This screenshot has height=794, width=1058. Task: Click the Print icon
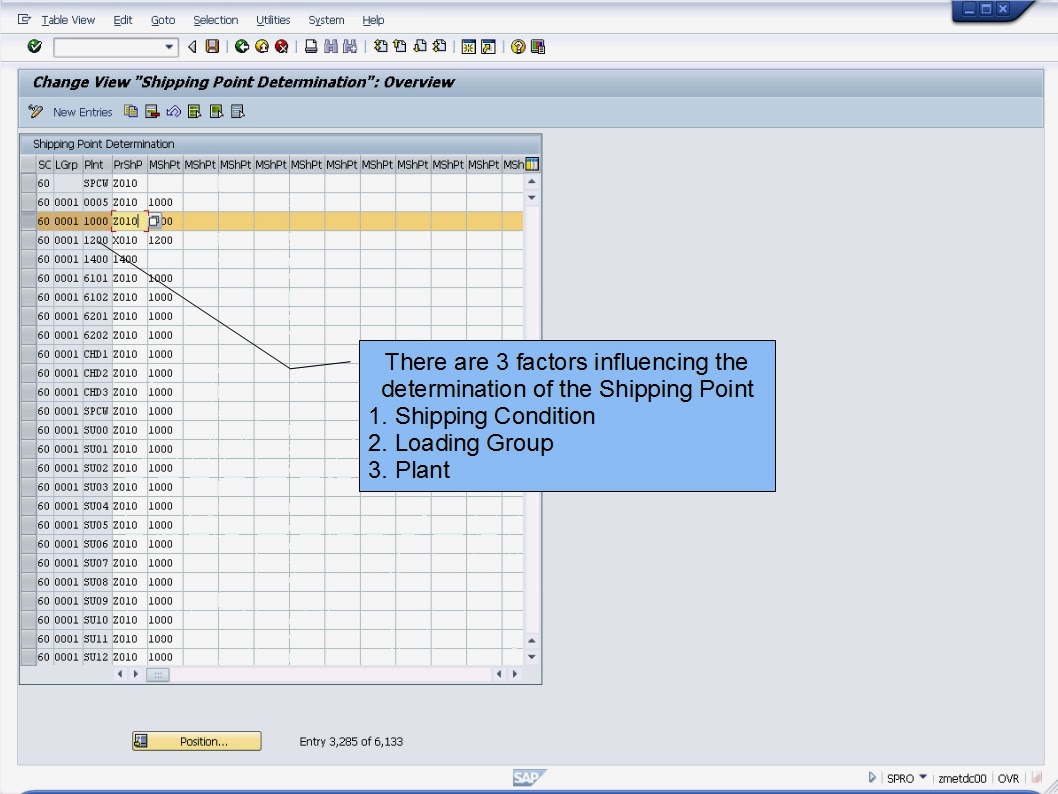311,46
